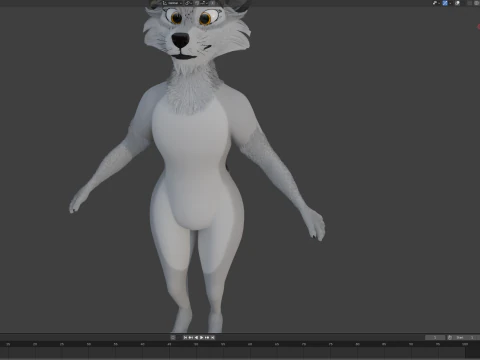Screen dimensions: 480x360
Task: Jump to the next keyframe
Action: click(x=207, y=338)
